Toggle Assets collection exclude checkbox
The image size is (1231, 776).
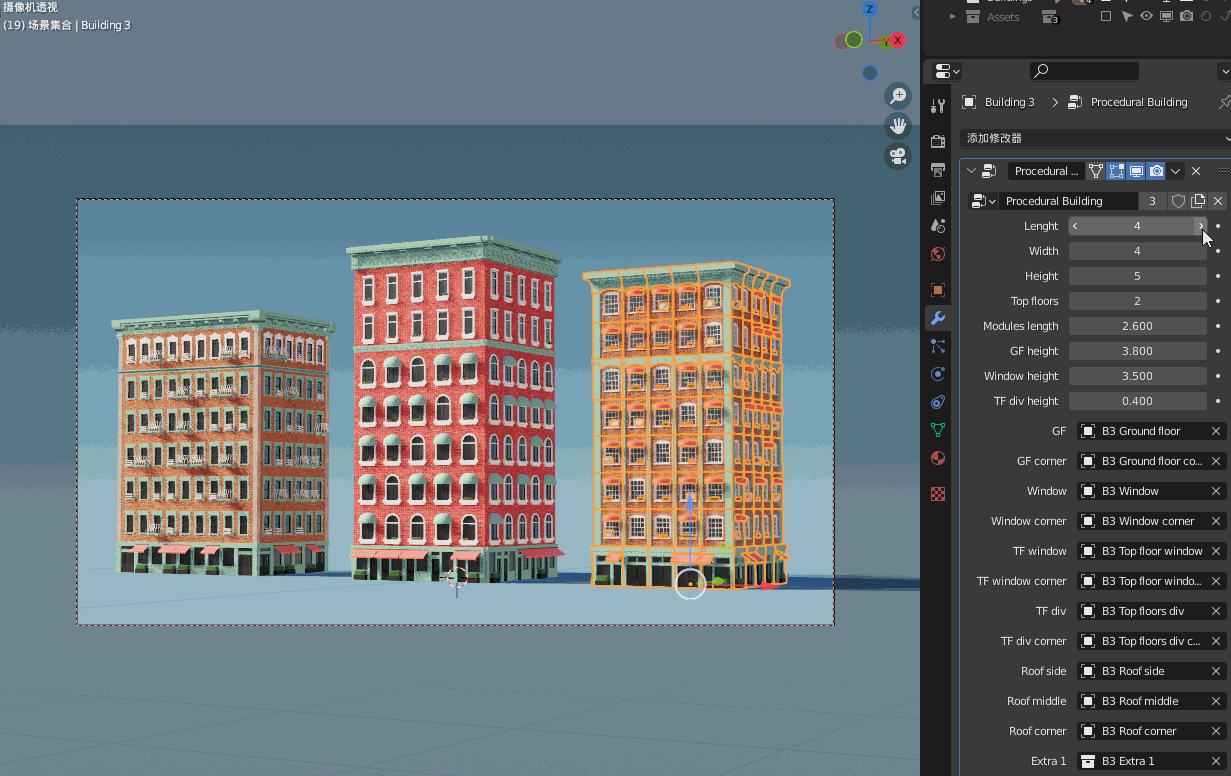[x=1106, y=17]
